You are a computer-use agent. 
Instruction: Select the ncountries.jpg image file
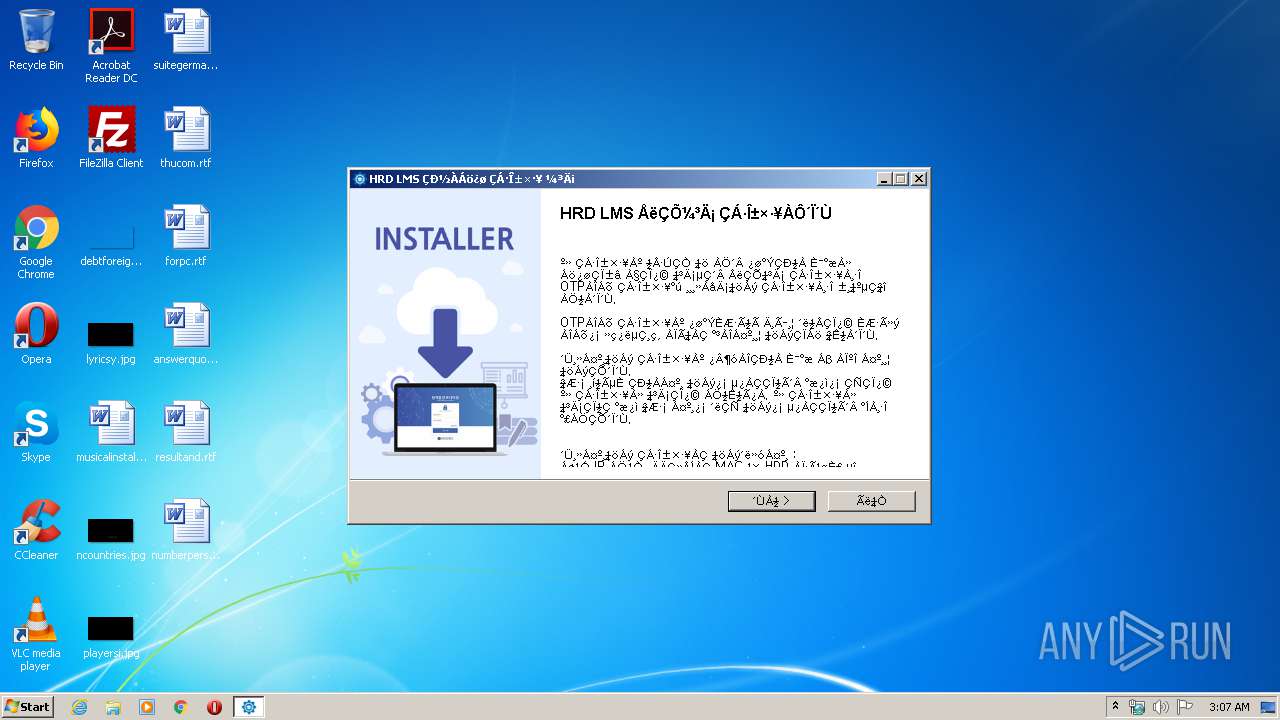click(x=111, y=539)
